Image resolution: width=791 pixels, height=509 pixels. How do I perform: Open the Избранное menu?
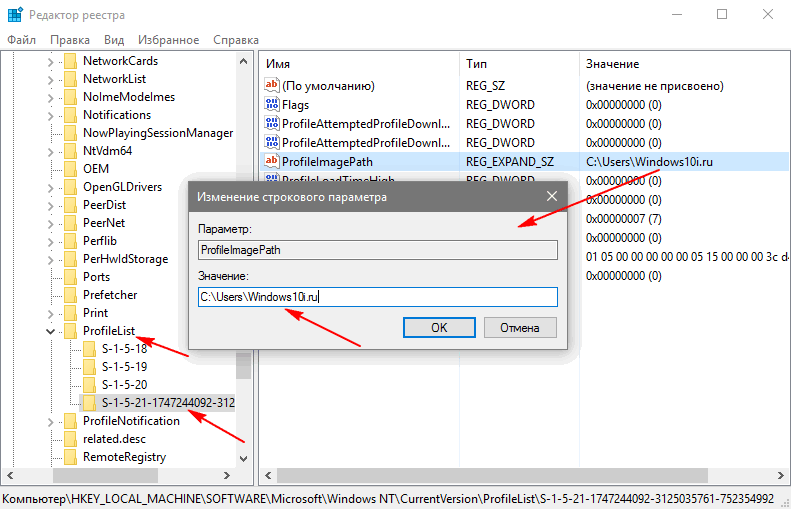pyautogui.click(x=170, y=39)
